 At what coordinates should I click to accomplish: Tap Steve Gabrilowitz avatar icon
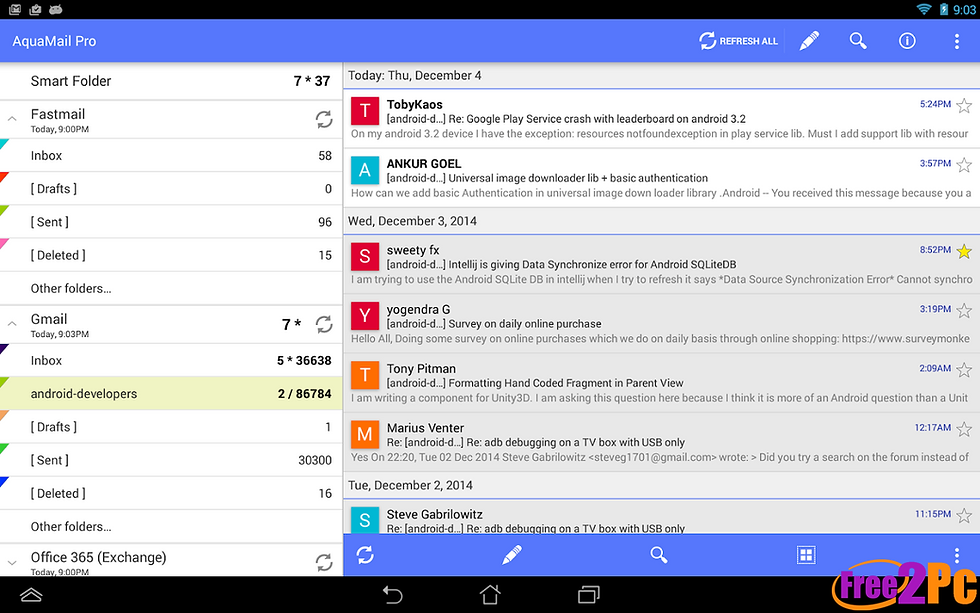tap(365, 520)
